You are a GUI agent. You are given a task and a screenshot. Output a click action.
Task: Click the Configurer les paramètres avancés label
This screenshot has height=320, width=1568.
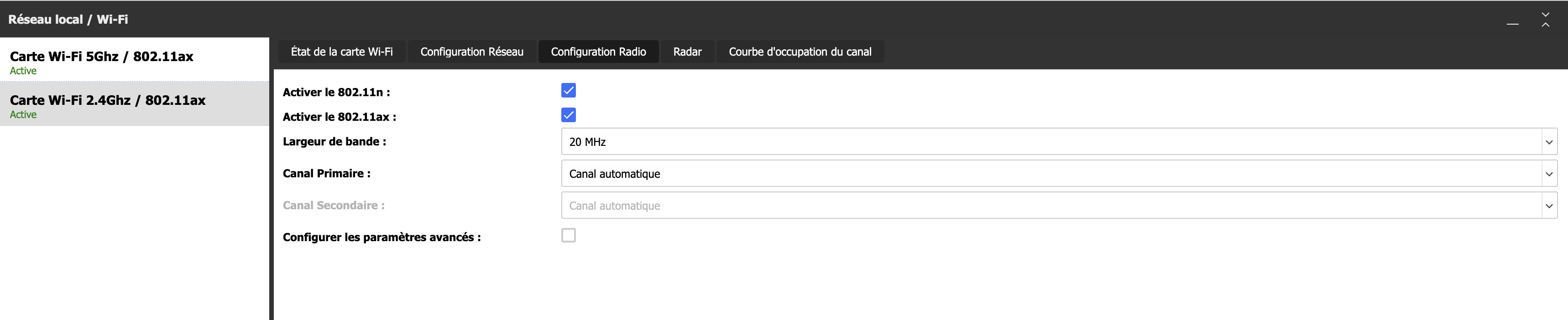click(382, 237)
